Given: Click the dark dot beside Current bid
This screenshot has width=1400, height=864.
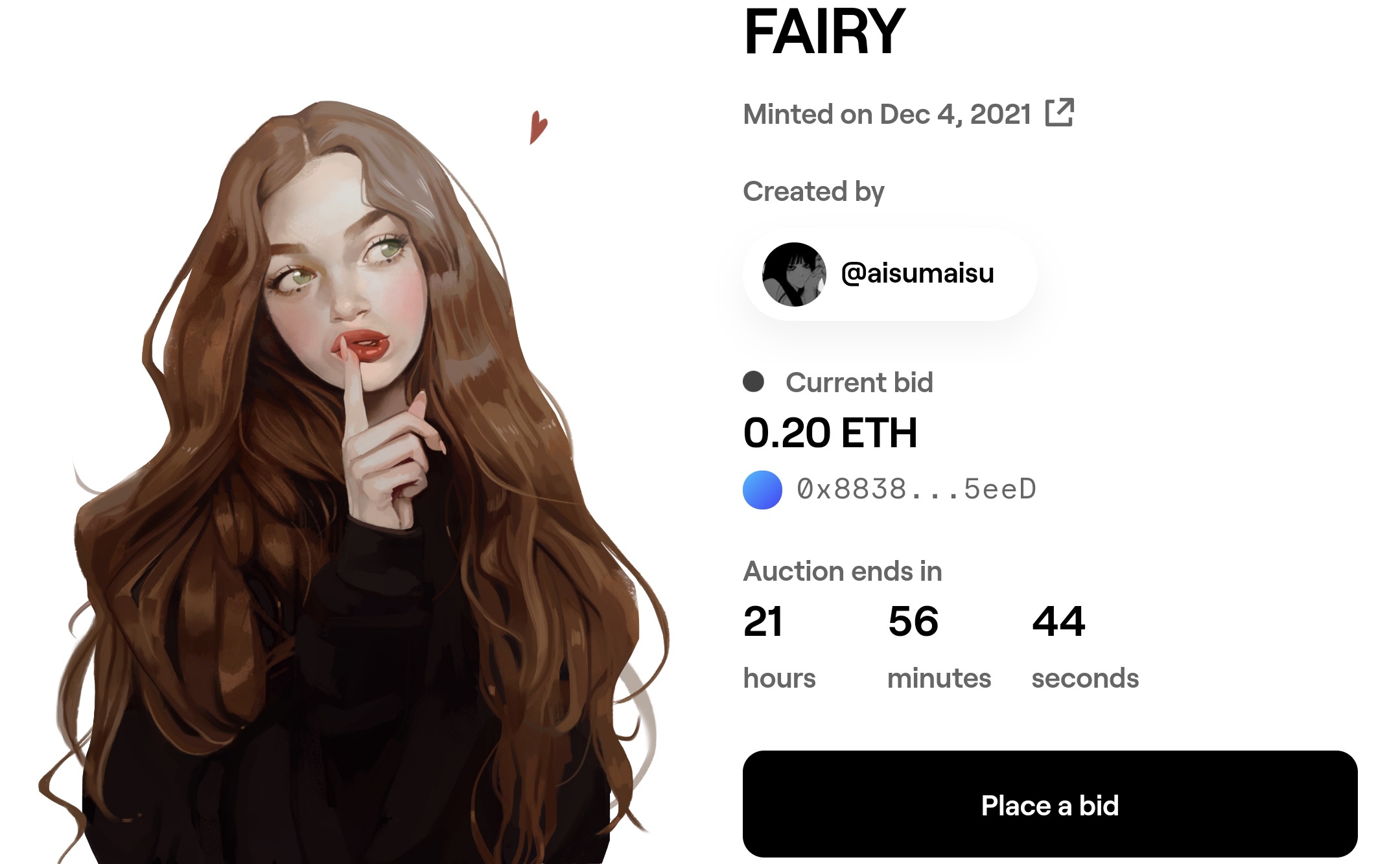Looking at the screenshot, I should (753, 381).
